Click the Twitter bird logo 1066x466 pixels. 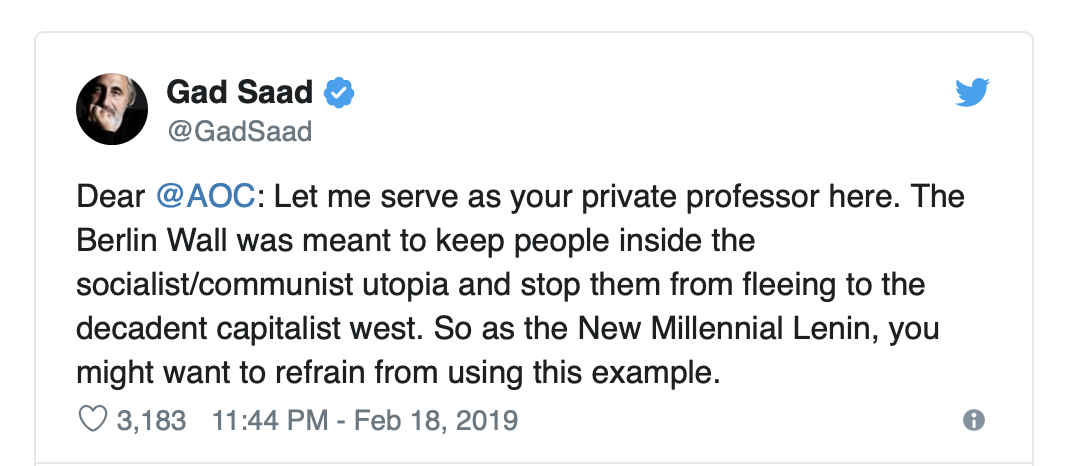pos(972,93)
